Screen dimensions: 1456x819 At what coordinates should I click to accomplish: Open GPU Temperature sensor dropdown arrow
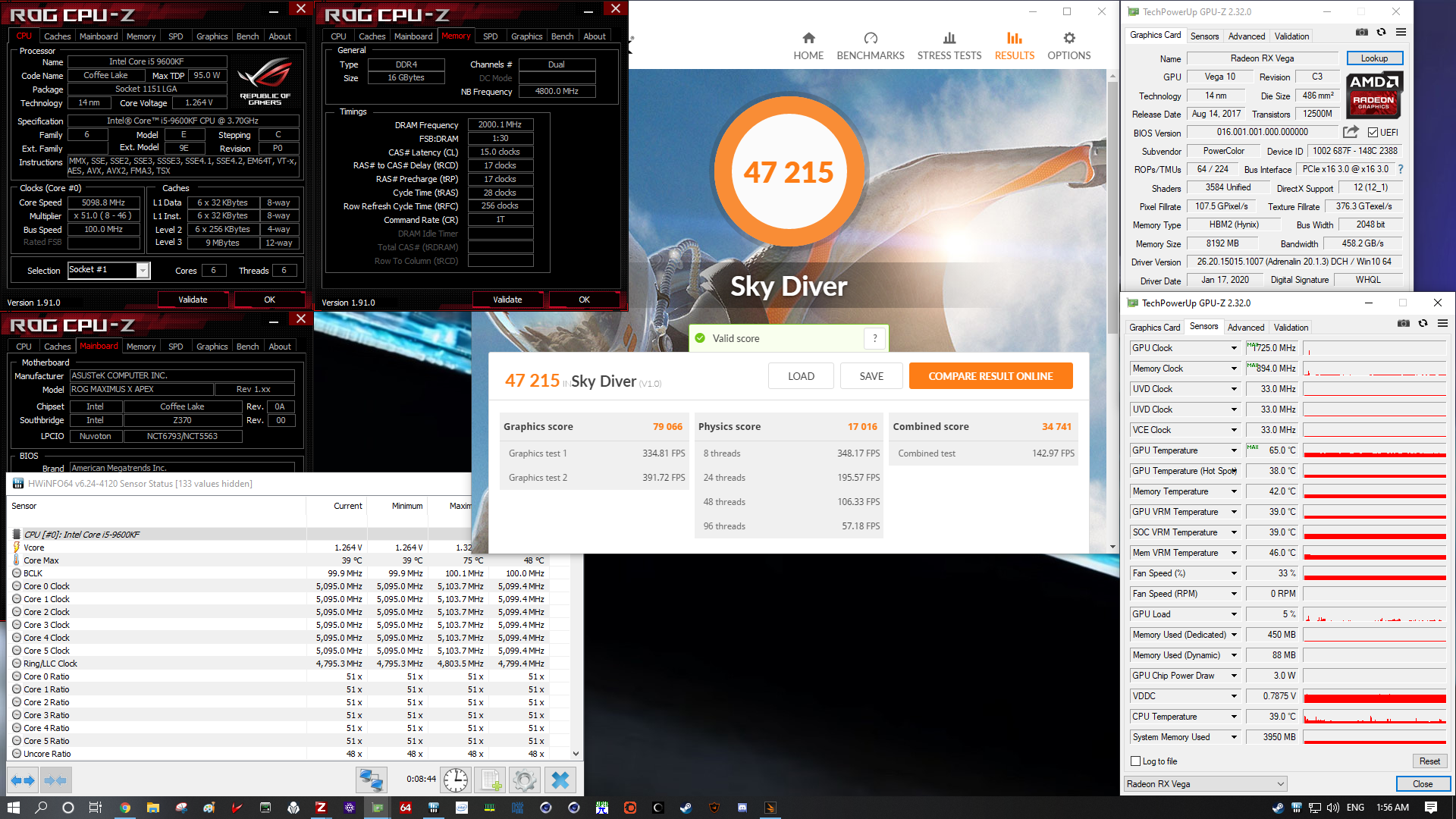[x=1234, y=450]
